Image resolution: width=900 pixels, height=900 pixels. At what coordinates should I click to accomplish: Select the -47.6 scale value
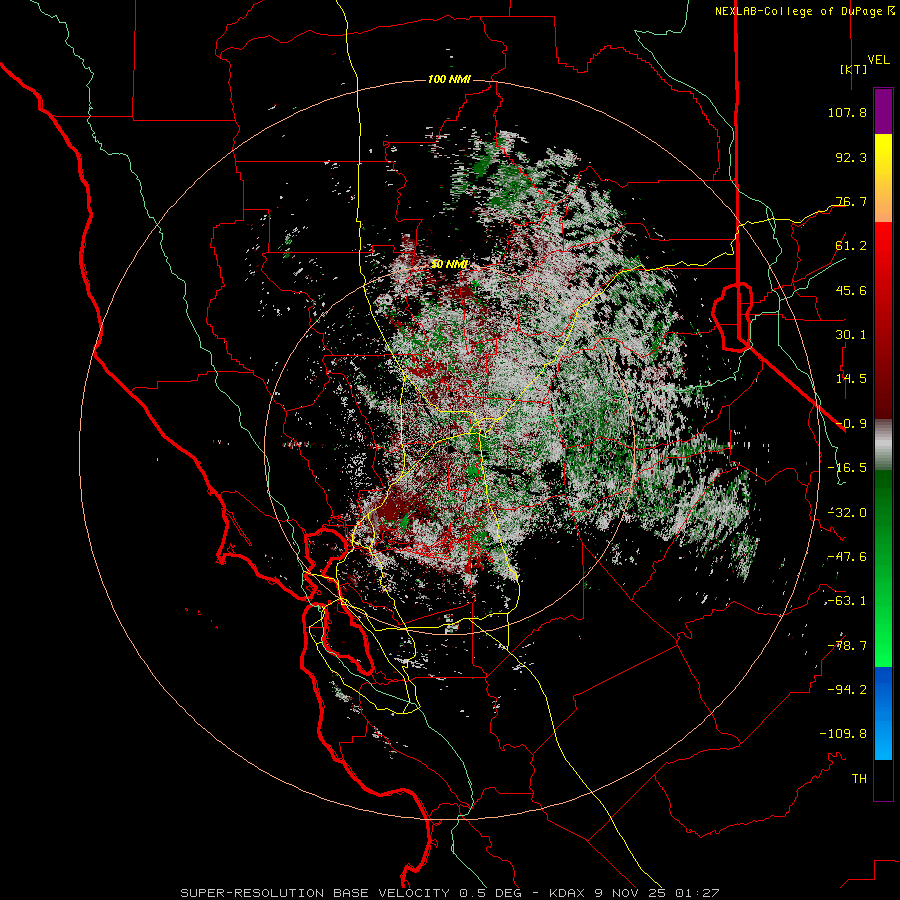pyautogui.click(x=847, y=557)
